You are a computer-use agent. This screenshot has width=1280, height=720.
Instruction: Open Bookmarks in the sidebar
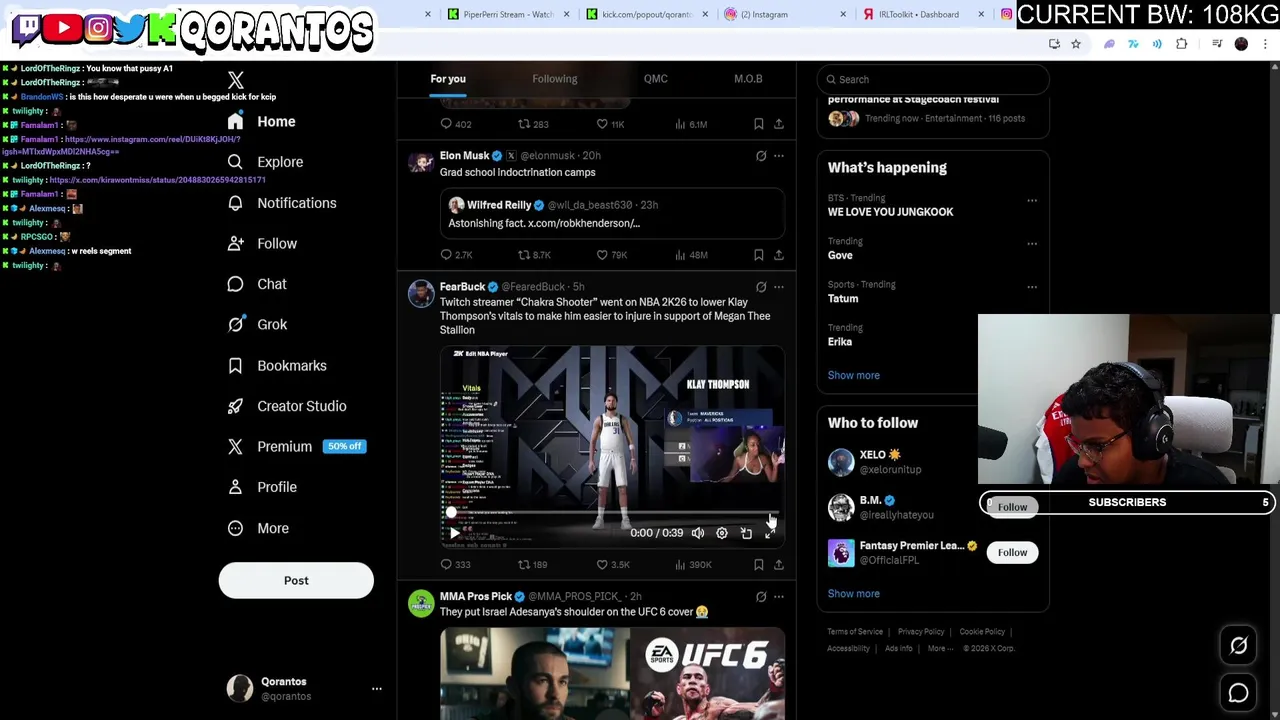(277, 365)
